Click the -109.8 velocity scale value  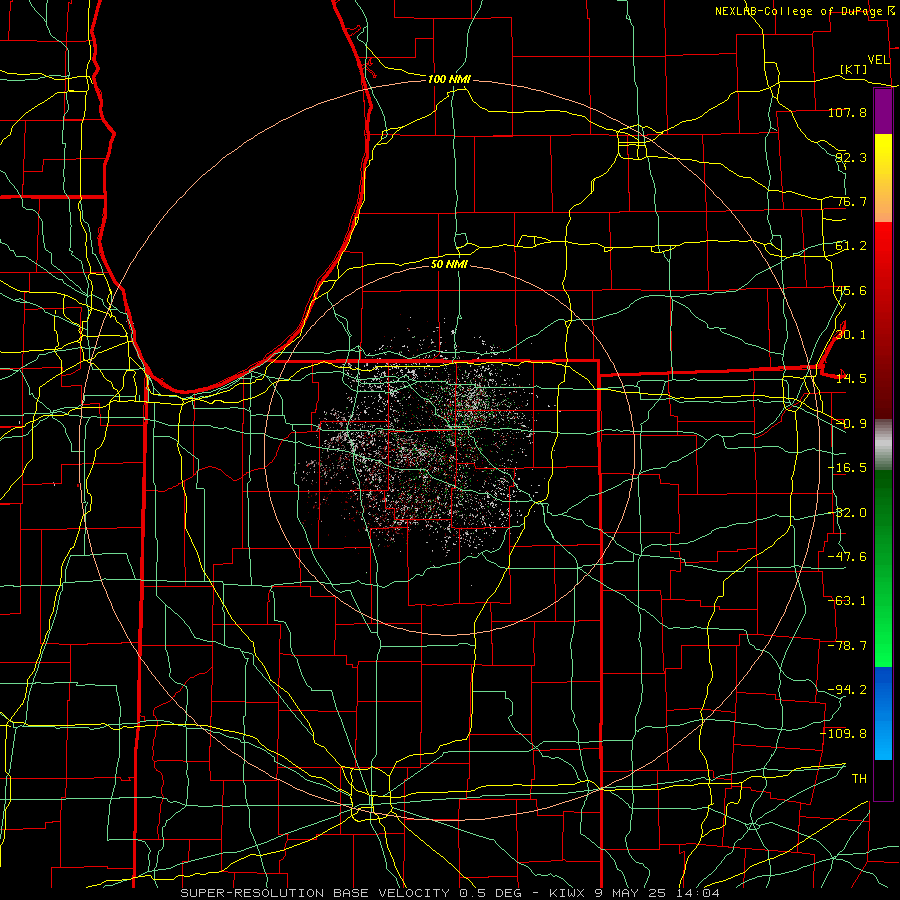(844, 734)
